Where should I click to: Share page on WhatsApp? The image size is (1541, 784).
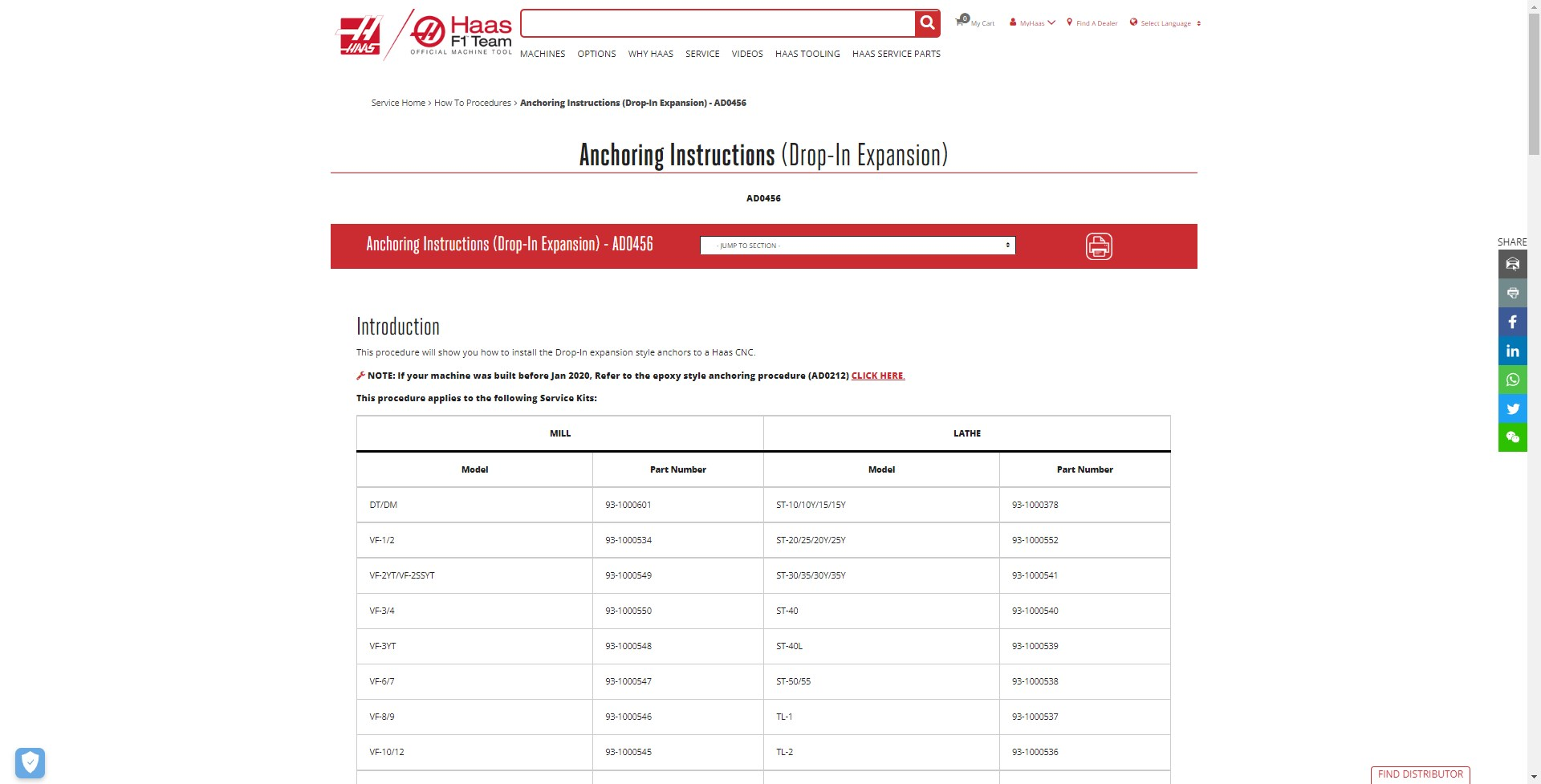1512,380
